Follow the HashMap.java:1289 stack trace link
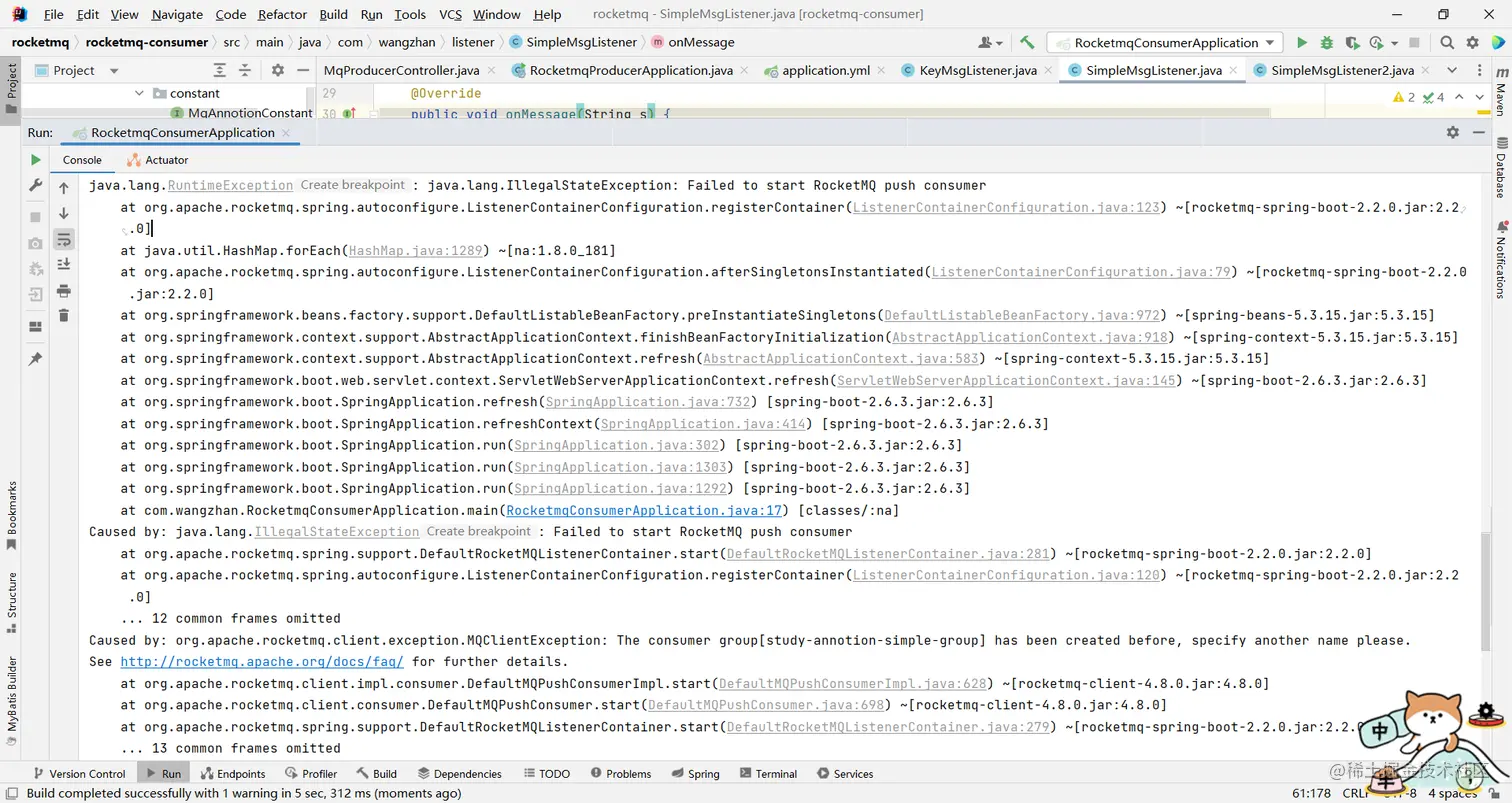The width and height of the screenshot is (1512, 803). [x=417, y=250]
